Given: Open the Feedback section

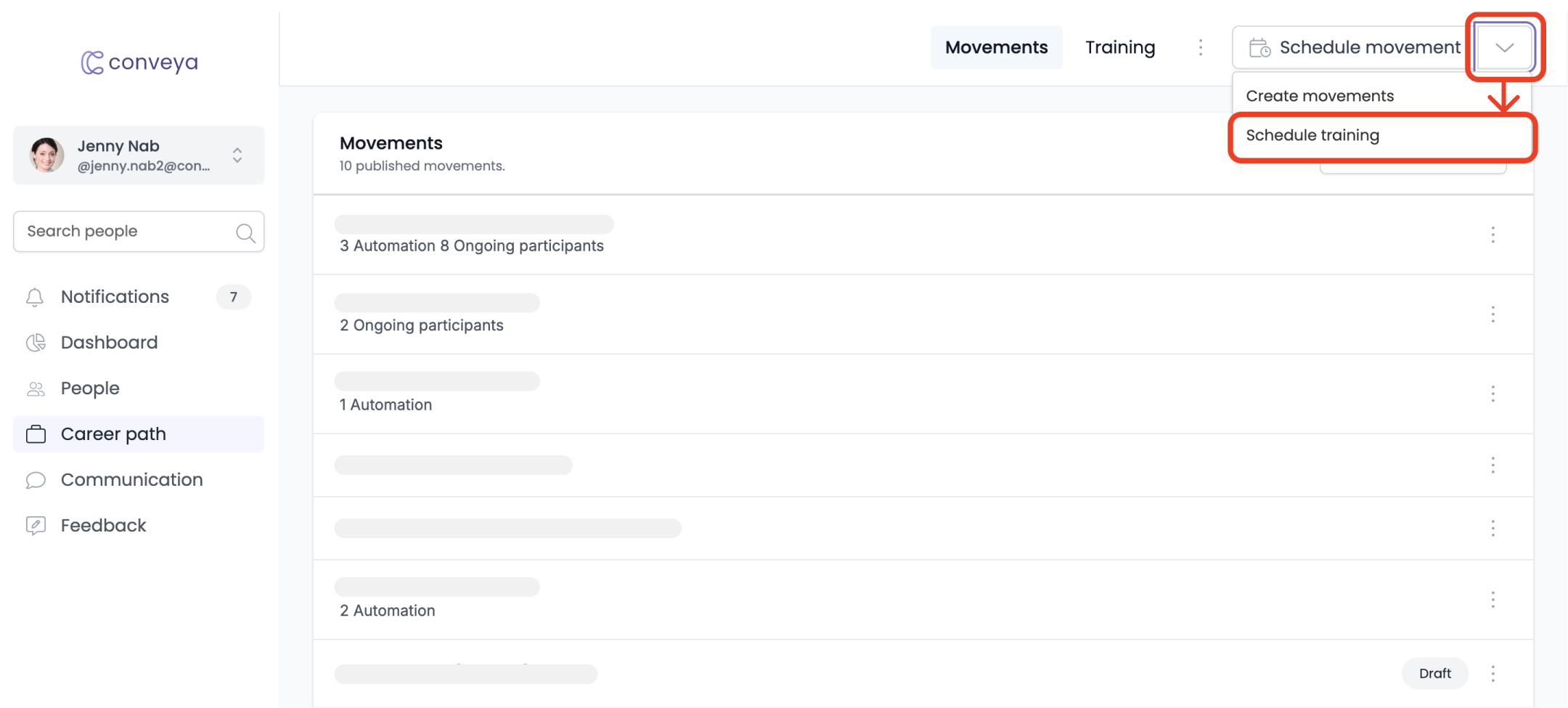Looking at the screenshot, I should click(x=138, y=526).
